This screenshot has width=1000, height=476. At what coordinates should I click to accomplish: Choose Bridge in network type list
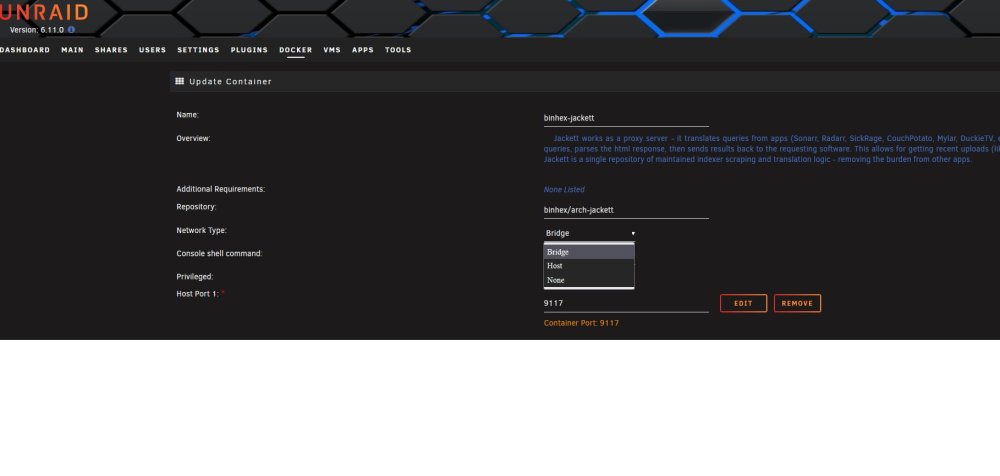[589, 252]
